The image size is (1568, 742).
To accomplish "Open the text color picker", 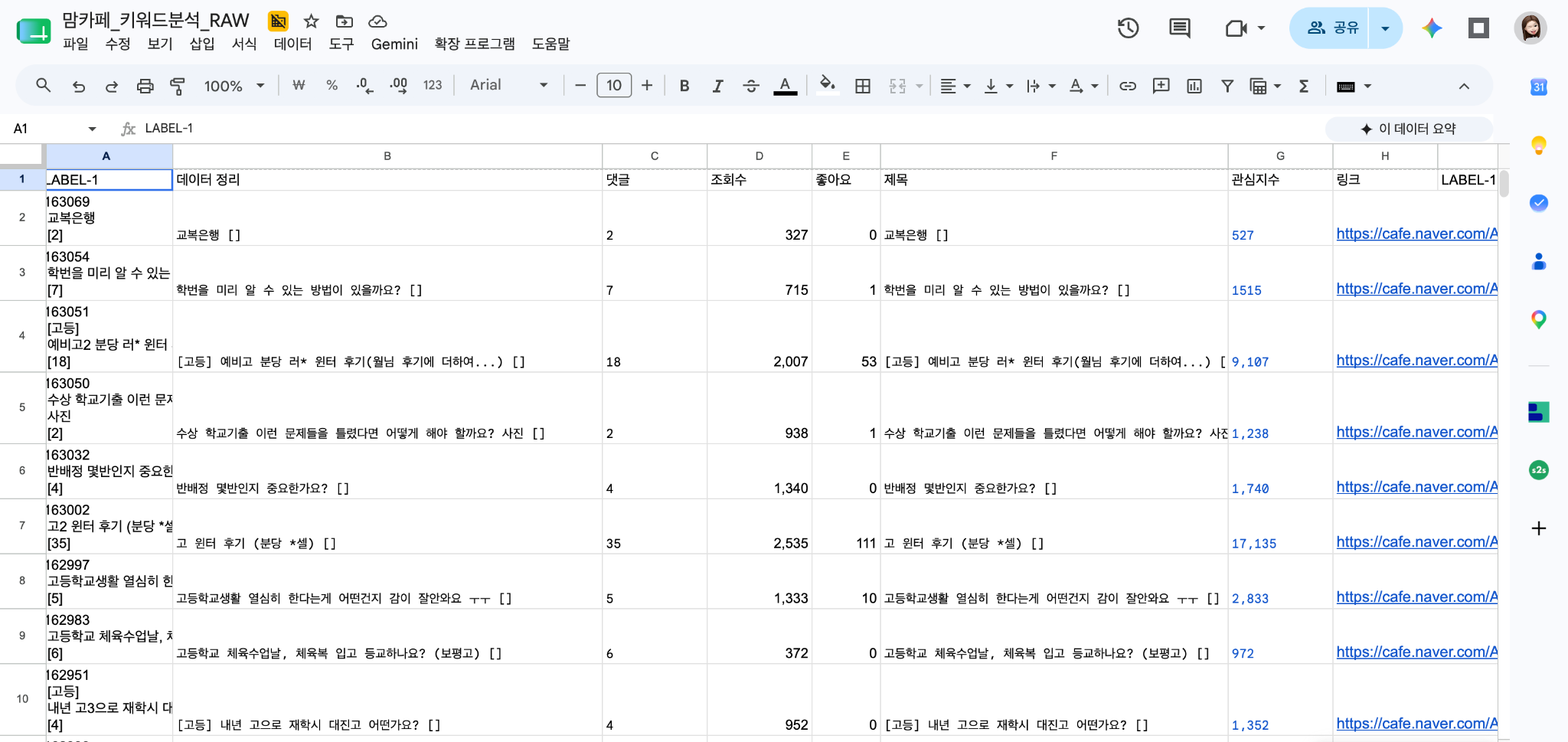I will tap(785, 86).
